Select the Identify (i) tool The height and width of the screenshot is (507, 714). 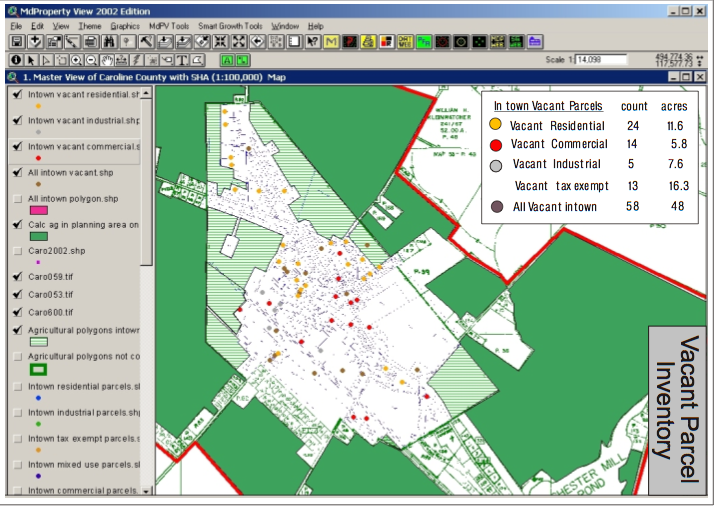16,60
